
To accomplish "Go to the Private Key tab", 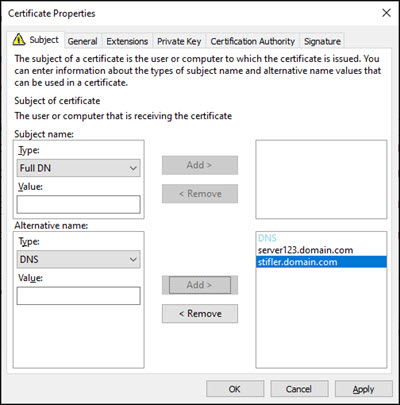I will click(179, 41).
